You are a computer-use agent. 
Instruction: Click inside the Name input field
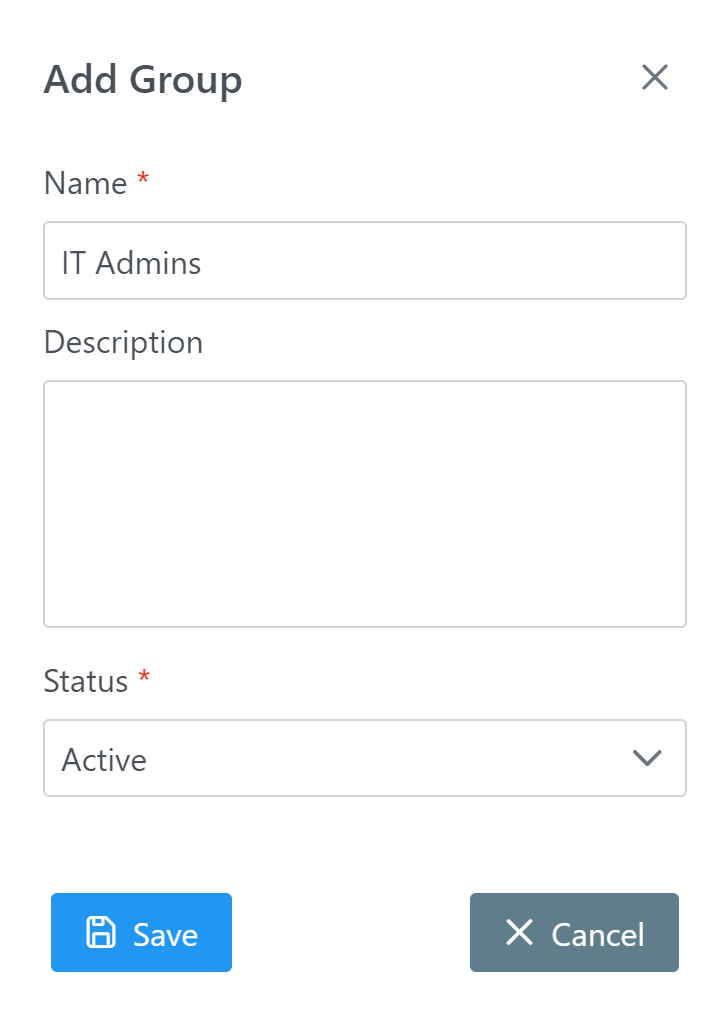tap(365, 260)
